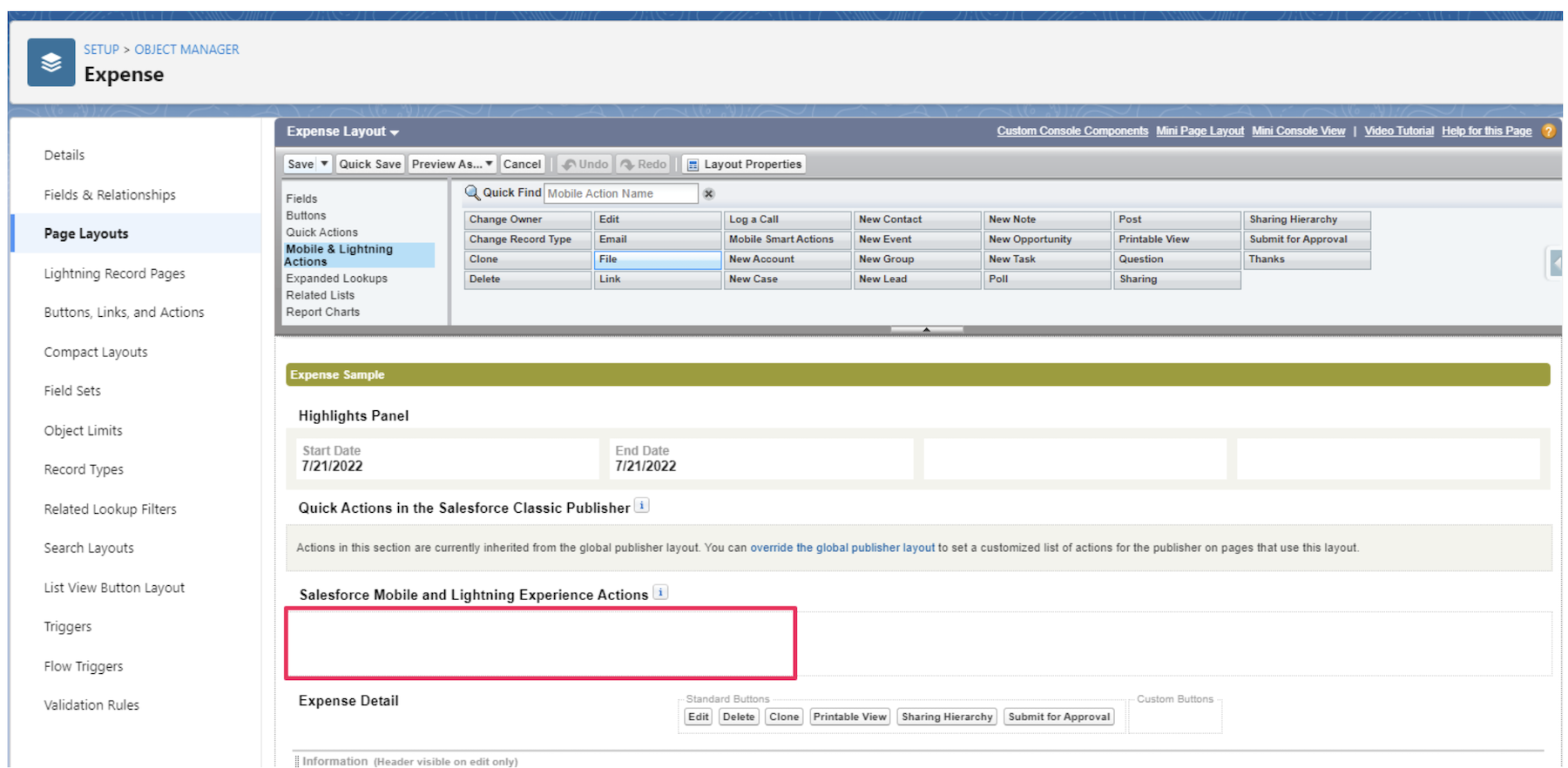The image size is (1568, 768).
Task: Clear the Quick Find search field
Action: 709,193
